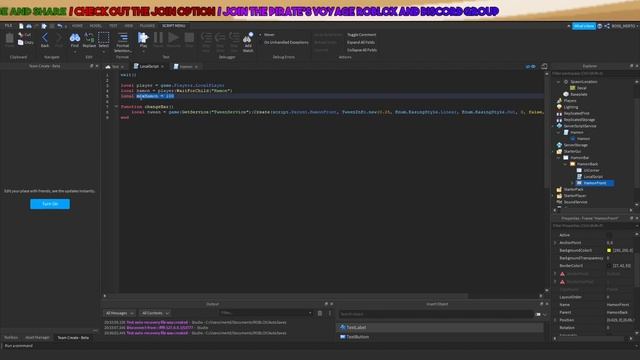Click the undo arrow in quick bar

pyautogui.click(x=60, y=26)
